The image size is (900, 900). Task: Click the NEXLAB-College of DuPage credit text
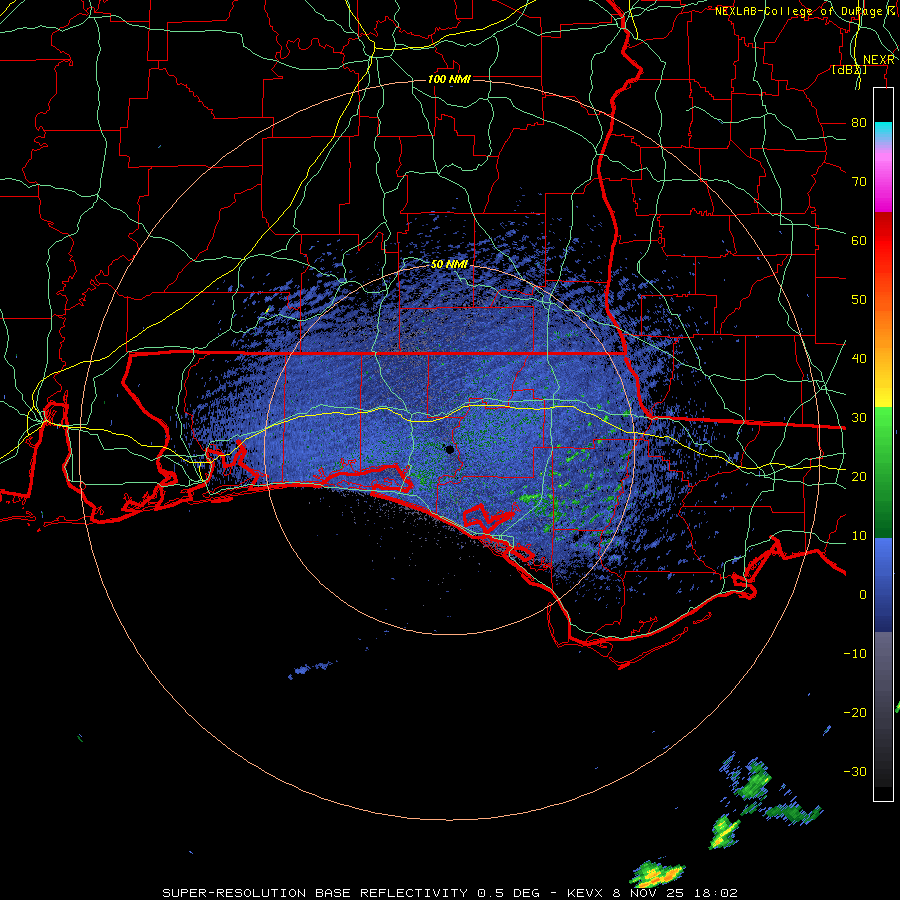[801, 11]
